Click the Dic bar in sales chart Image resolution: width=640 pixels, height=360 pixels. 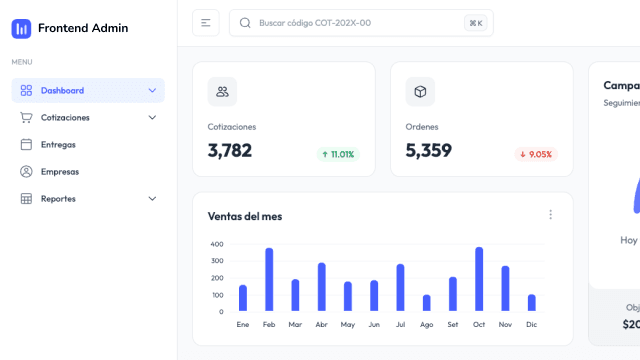(531, 303)
